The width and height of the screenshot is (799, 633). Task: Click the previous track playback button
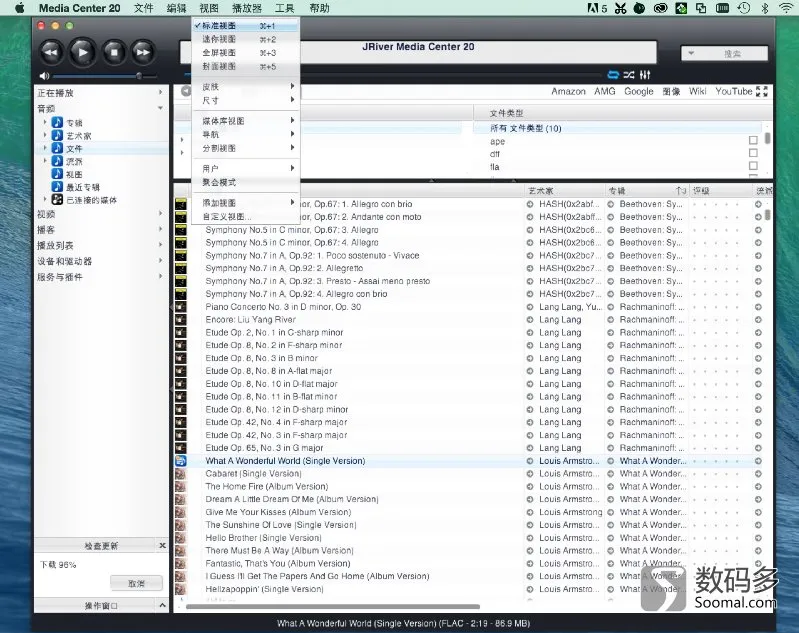[x=51, y=52]
